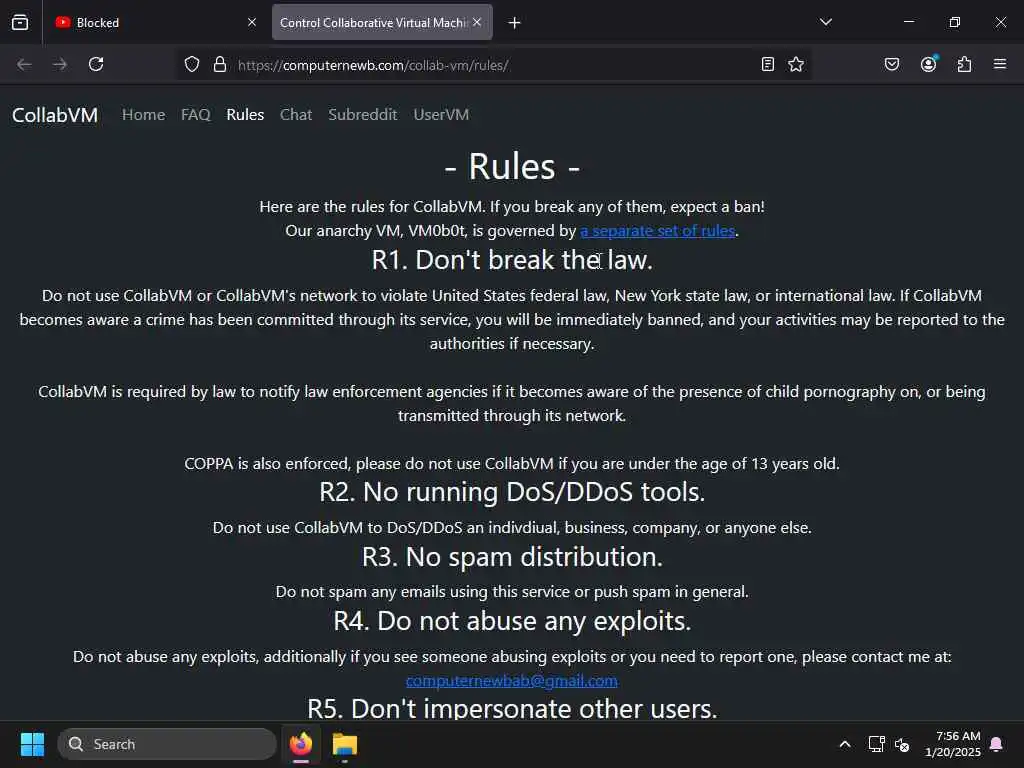The width and height of the screenshot is (1024, 768).
Task: Follow 'a separate set of rules' link
Action: click(x=658, y=231)
